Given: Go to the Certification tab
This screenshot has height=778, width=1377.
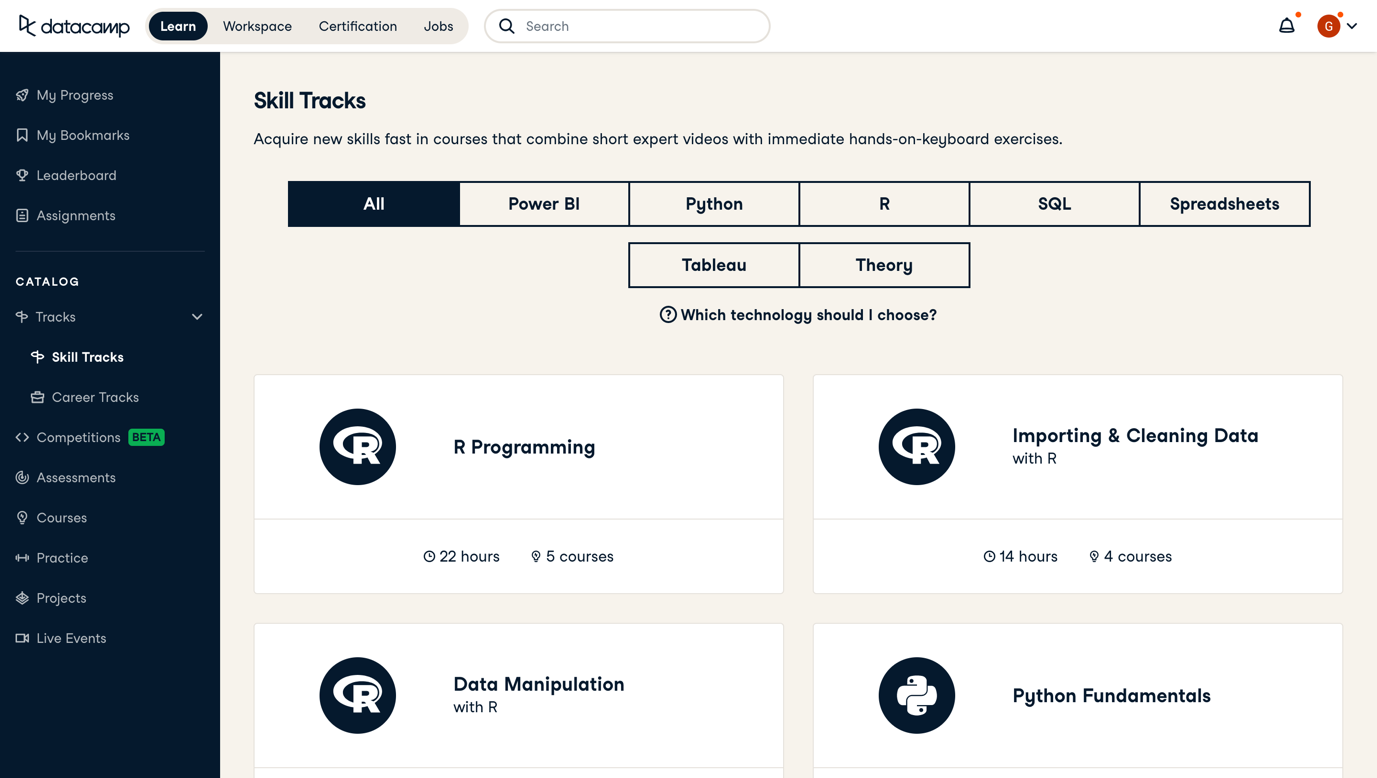Looking at the screenshot, I should point(358,26).
